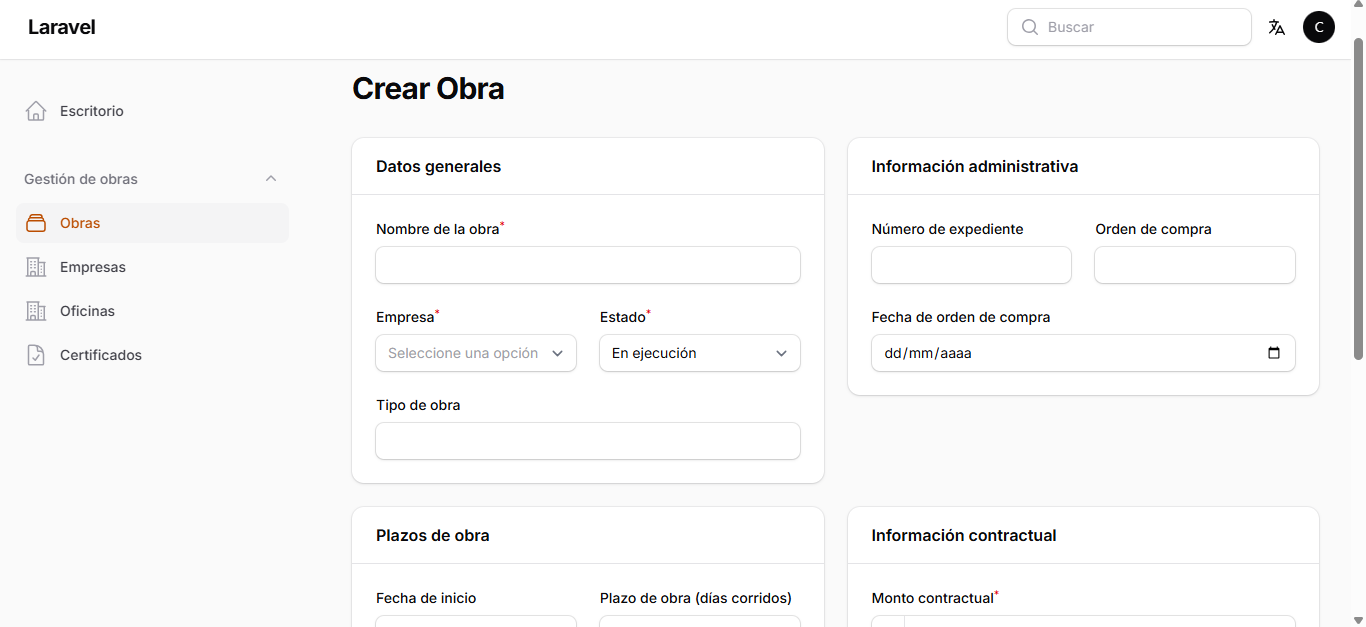
Task: Click the Obras archive box icon
Action: click(36, 223)
